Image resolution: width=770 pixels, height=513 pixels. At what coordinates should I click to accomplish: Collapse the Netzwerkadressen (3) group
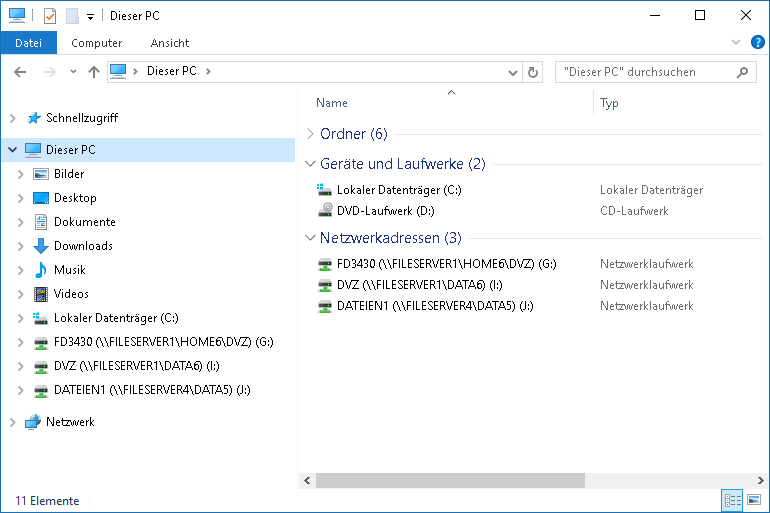click(x=310, y=238)
